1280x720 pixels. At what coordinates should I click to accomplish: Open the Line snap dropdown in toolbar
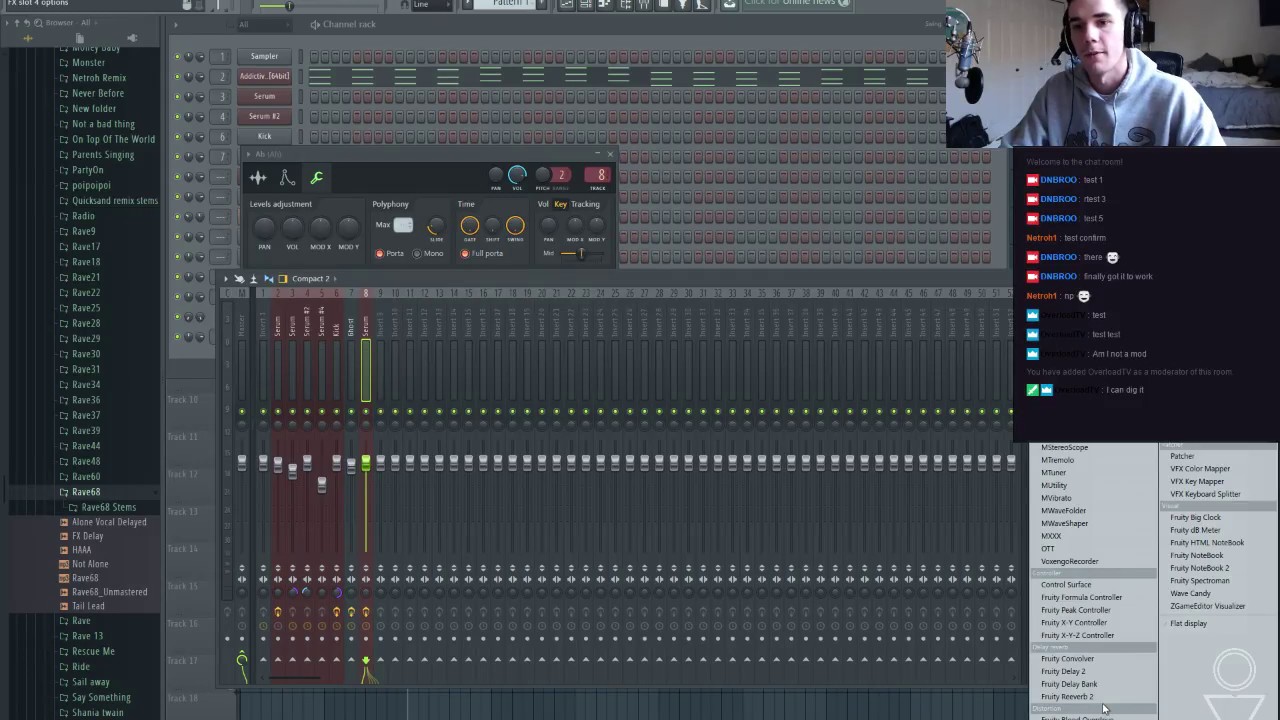pos(430,4)
